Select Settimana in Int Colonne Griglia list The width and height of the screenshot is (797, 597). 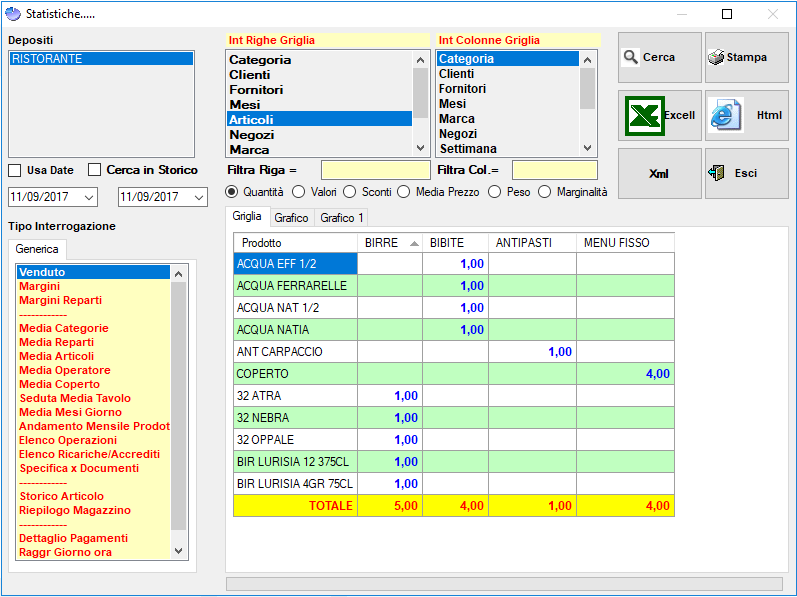pos(507,149)
